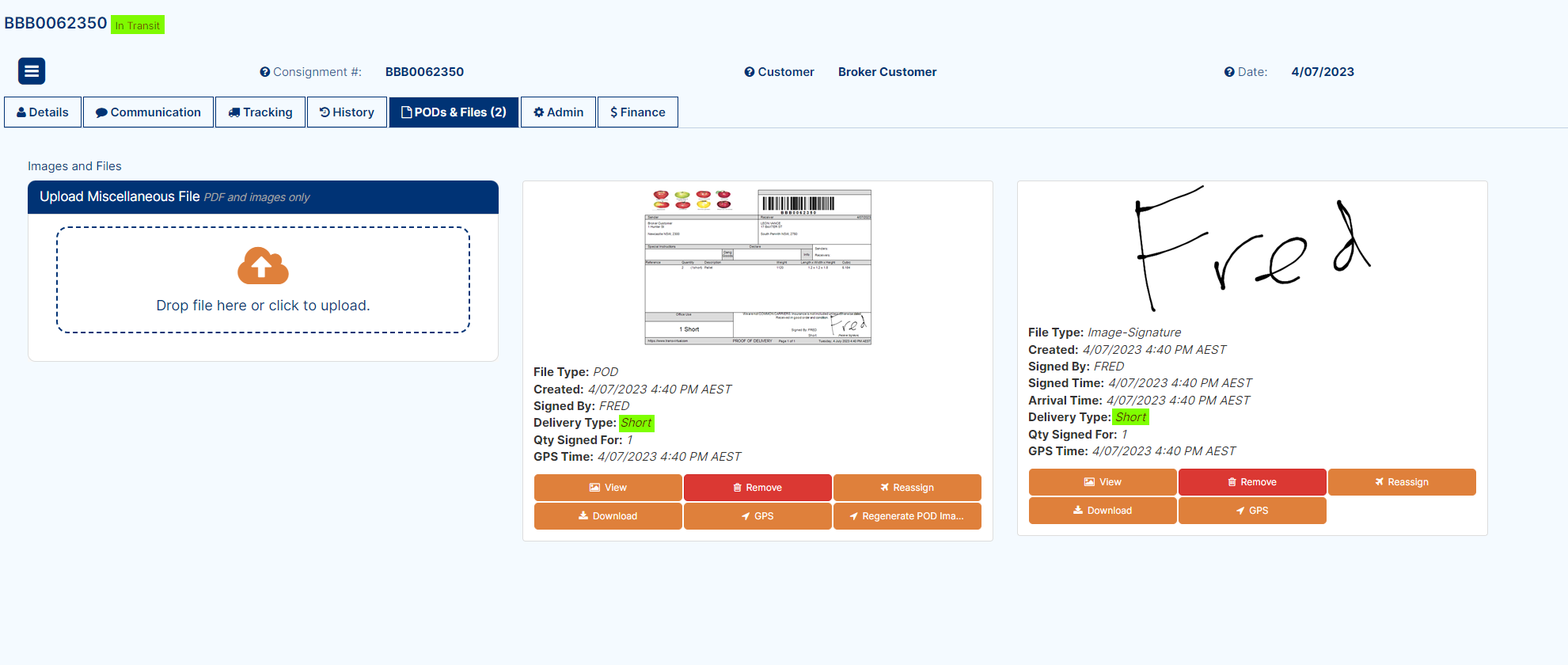
Task: Show GPS for the signature image
Action: pyautogui.click(x=1251, y=511)
